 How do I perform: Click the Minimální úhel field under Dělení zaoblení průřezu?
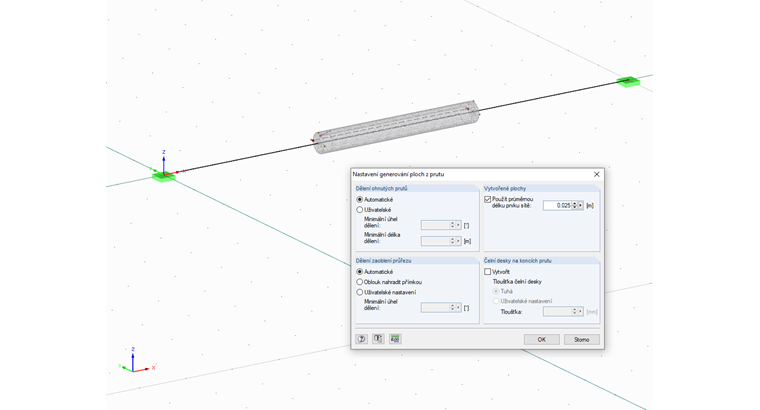click(435, 308)
